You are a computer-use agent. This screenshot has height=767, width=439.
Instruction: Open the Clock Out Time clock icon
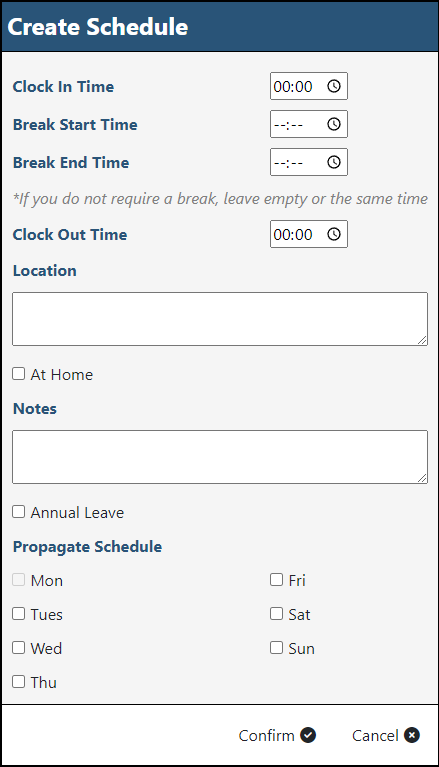pyautogui.click(x=334, y=234)
